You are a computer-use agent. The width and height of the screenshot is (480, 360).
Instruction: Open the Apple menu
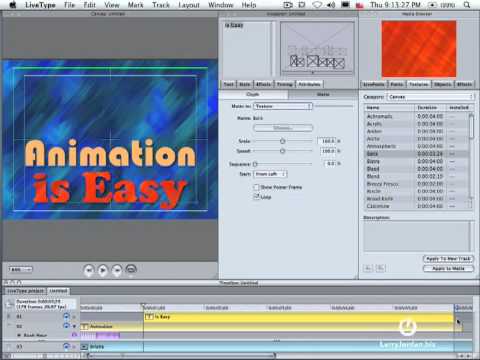tap(13, 5)
